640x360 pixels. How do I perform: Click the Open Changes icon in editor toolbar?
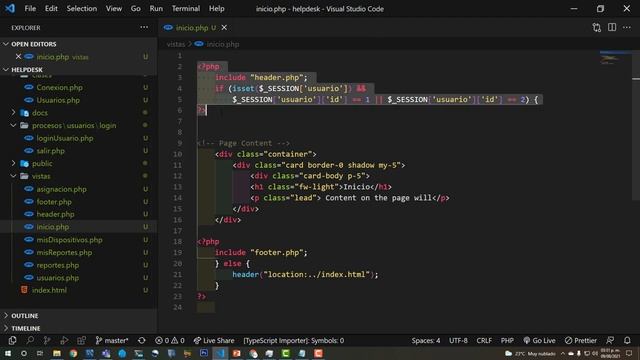597,27
